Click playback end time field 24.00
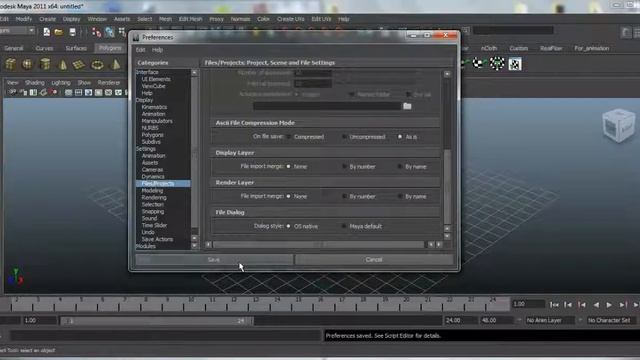 (460, 320)
